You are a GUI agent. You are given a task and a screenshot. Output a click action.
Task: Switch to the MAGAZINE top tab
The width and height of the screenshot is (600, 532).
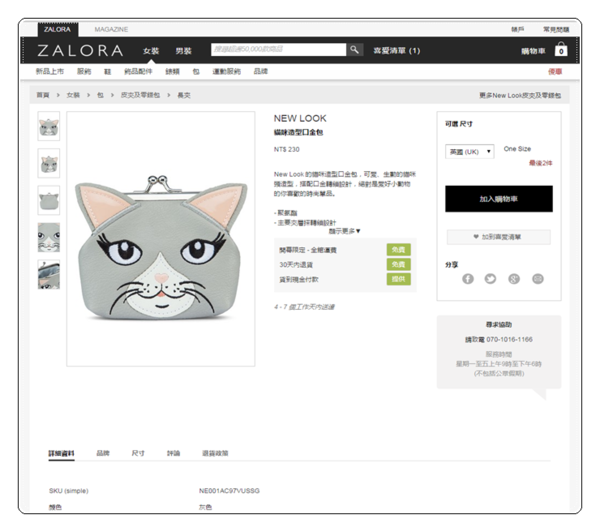click(111, 29)
